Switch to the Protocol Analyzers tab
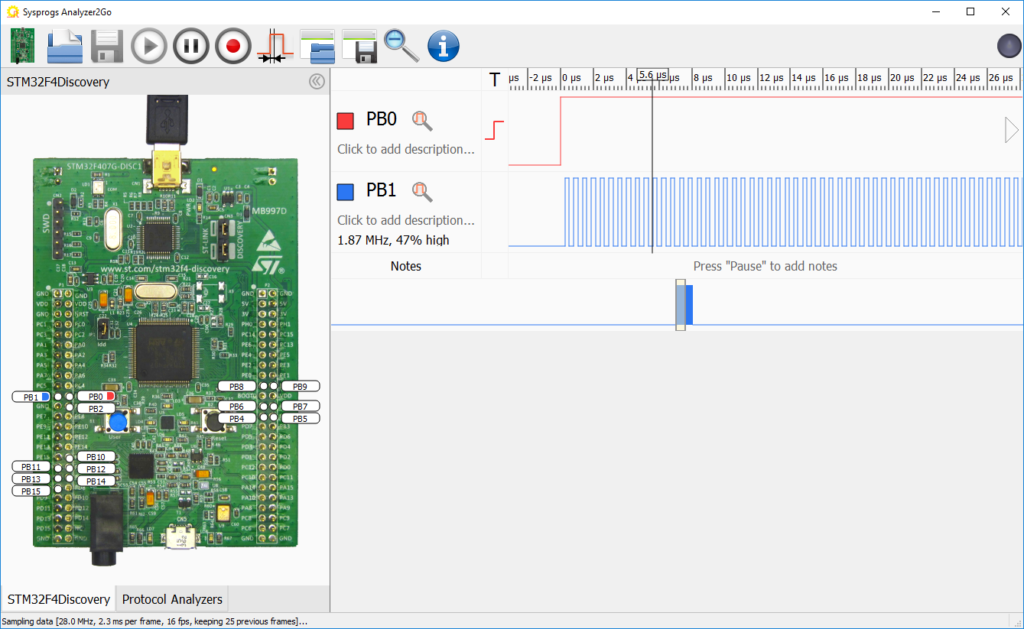Image resolution: width=1024 pixels, height=629 pixels. coord(171,598)
